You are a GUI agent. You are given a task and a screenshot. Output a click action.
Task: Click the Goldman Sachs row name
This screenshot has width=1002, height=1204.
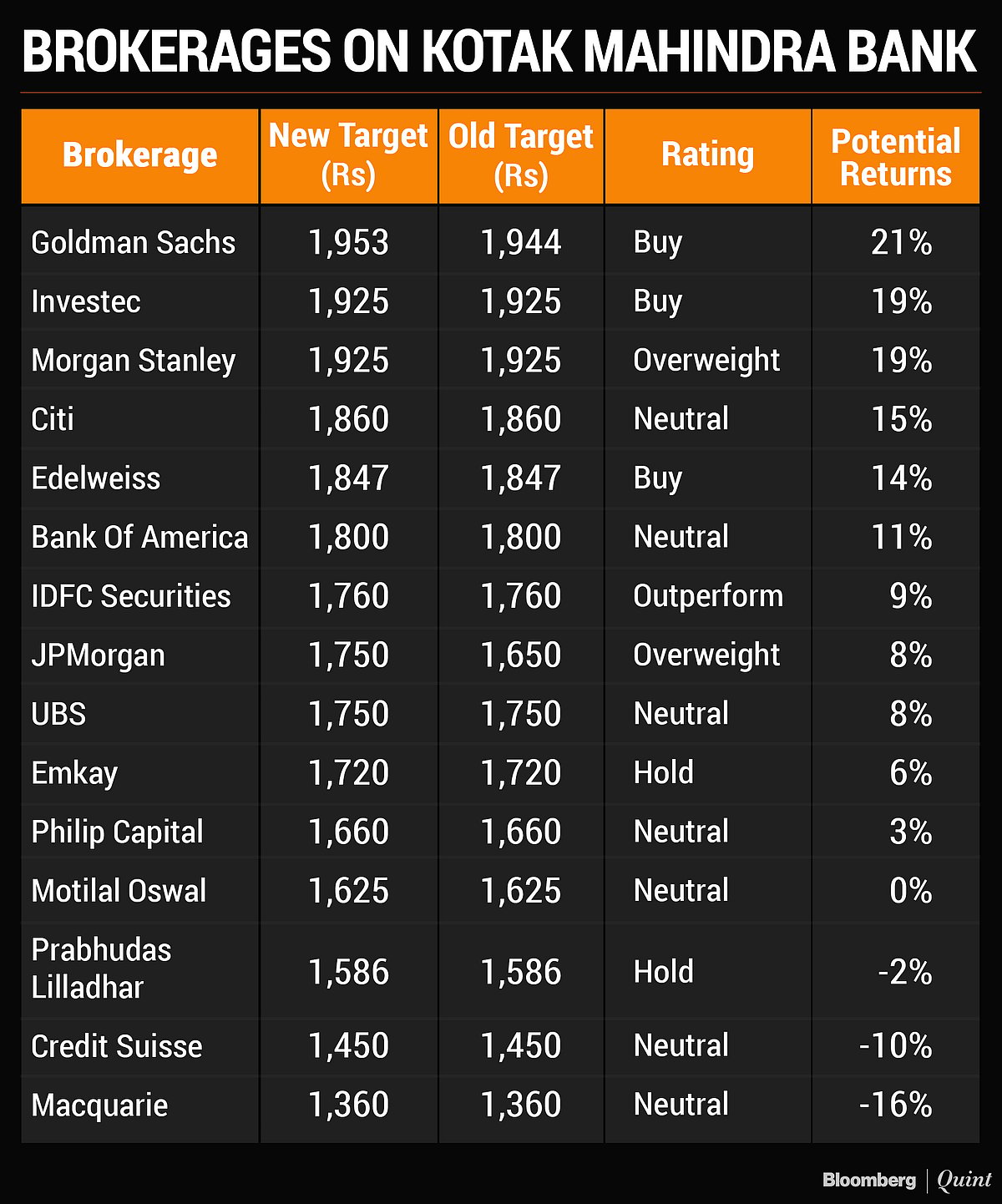click(134, 243)
